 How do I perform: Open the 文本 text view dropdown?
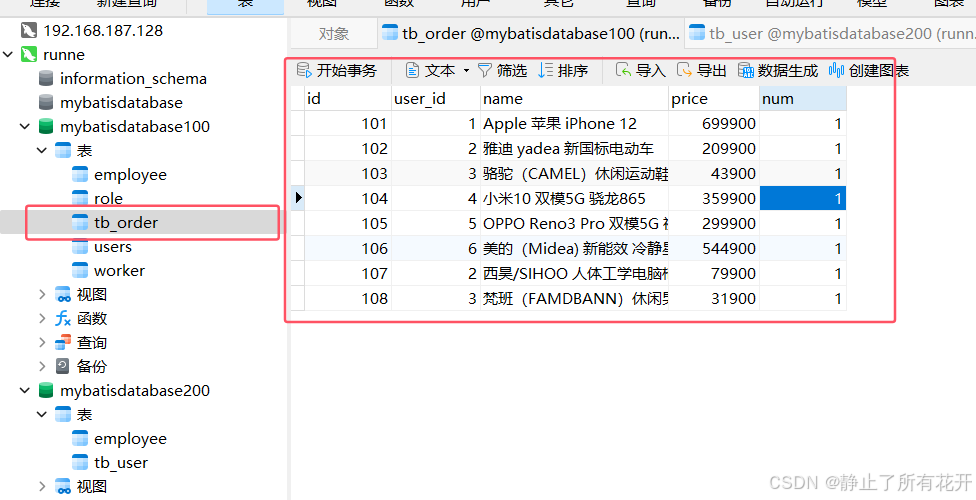[437, 70]
